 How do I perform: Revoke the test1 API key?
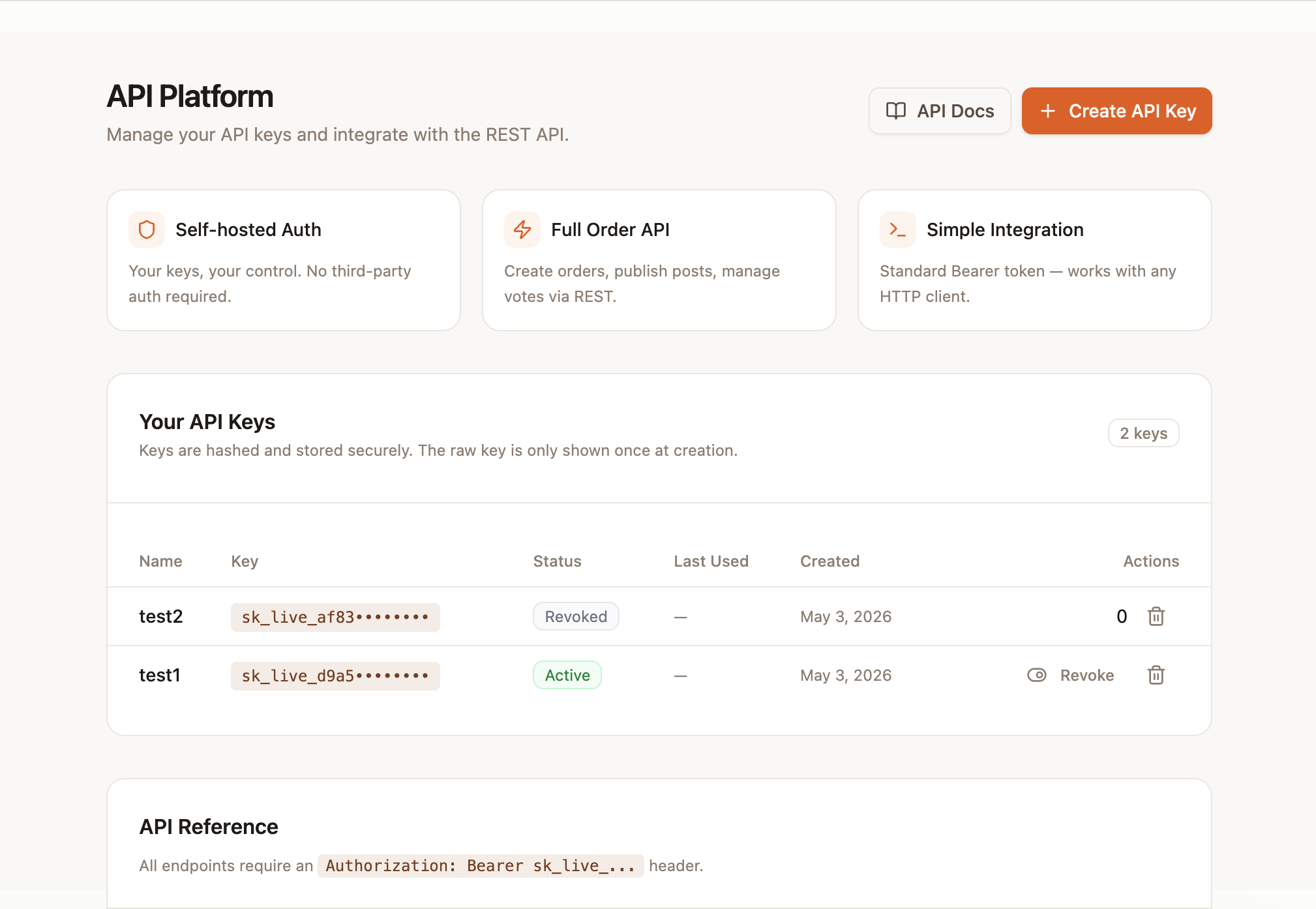point(1071,675)
